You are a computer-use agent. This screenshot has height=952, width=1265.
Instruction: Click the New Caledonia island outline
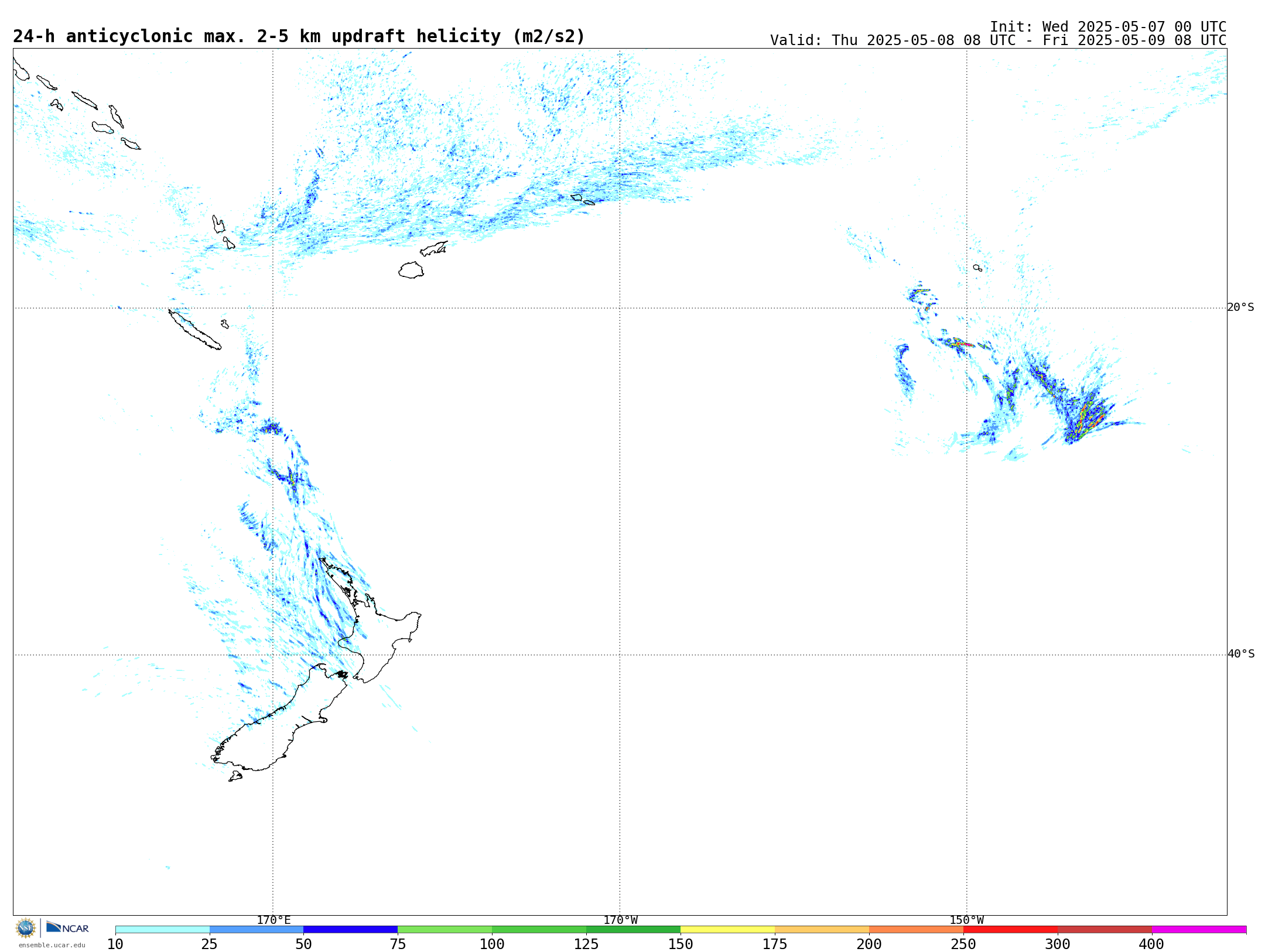click(195, 330)
